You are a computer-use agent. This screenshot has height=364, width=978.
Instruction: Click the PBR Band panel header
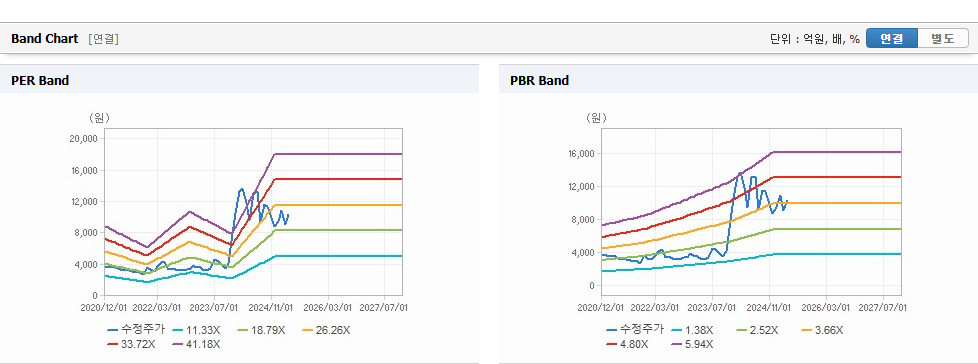(x=738, y=80)
